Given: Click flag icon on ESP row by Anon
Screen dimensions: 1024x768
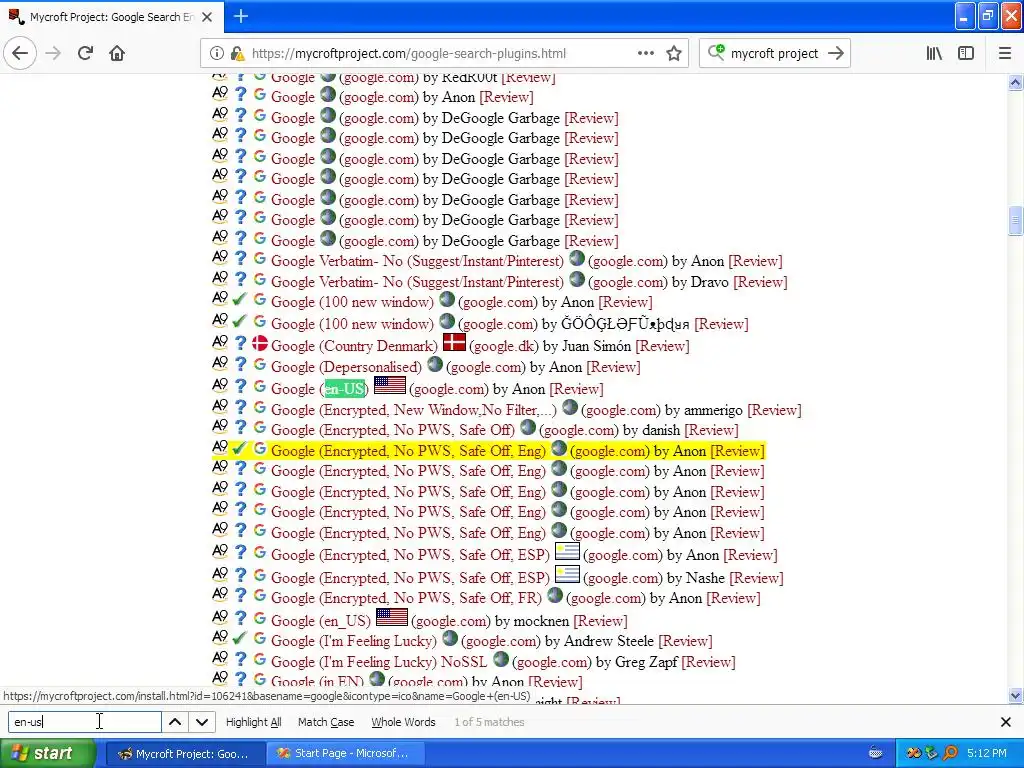Looking at the screenshot, I should 567,552.
